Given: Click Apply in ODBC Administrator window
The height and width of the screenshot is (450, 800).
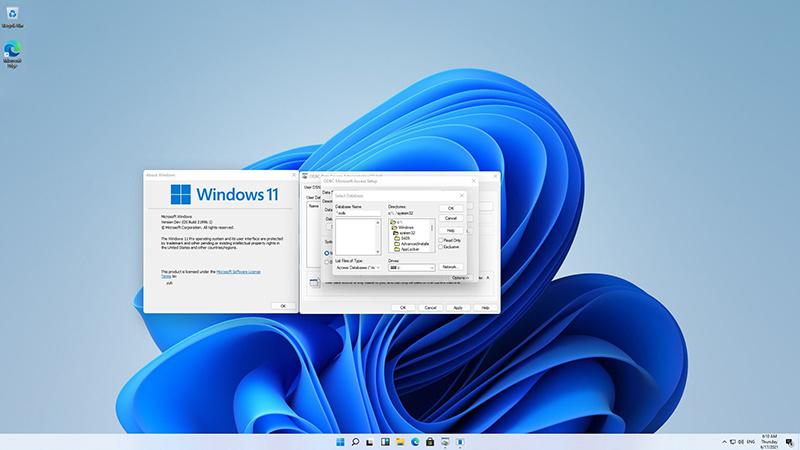Looking at the screenshot, I should (458, 308).
